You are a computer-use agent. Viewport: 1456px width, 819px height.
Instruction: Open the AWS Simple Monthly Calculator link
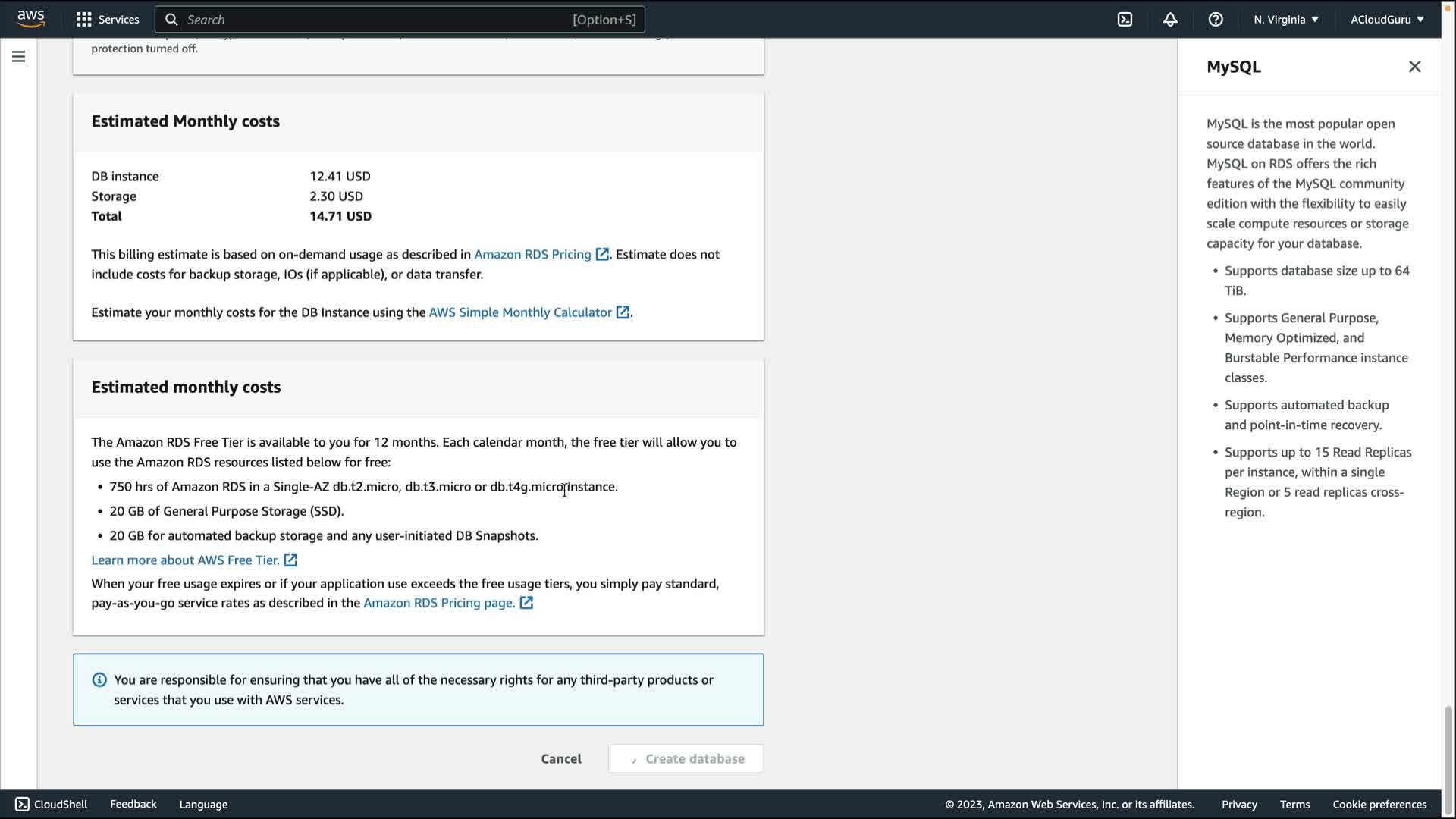(x=520, y=312)
